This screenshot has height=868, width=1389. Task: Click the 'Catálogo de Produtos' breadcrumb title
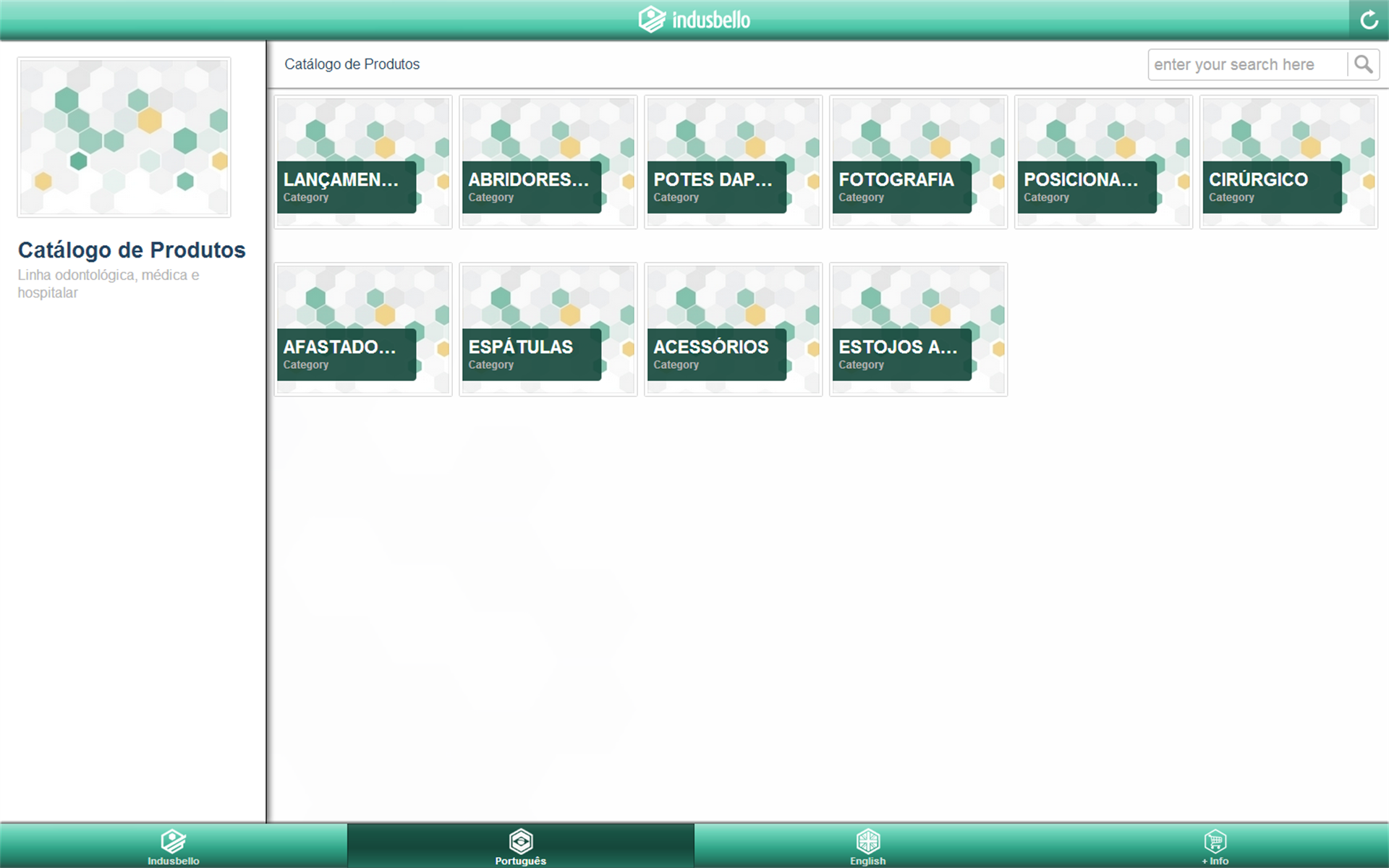(x=352, y=64)
